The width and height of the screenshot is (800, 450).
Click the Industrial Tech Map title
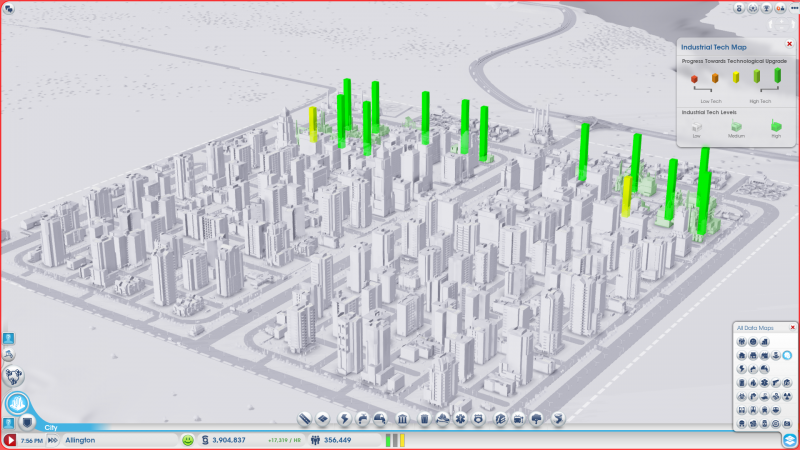(713, 47)
